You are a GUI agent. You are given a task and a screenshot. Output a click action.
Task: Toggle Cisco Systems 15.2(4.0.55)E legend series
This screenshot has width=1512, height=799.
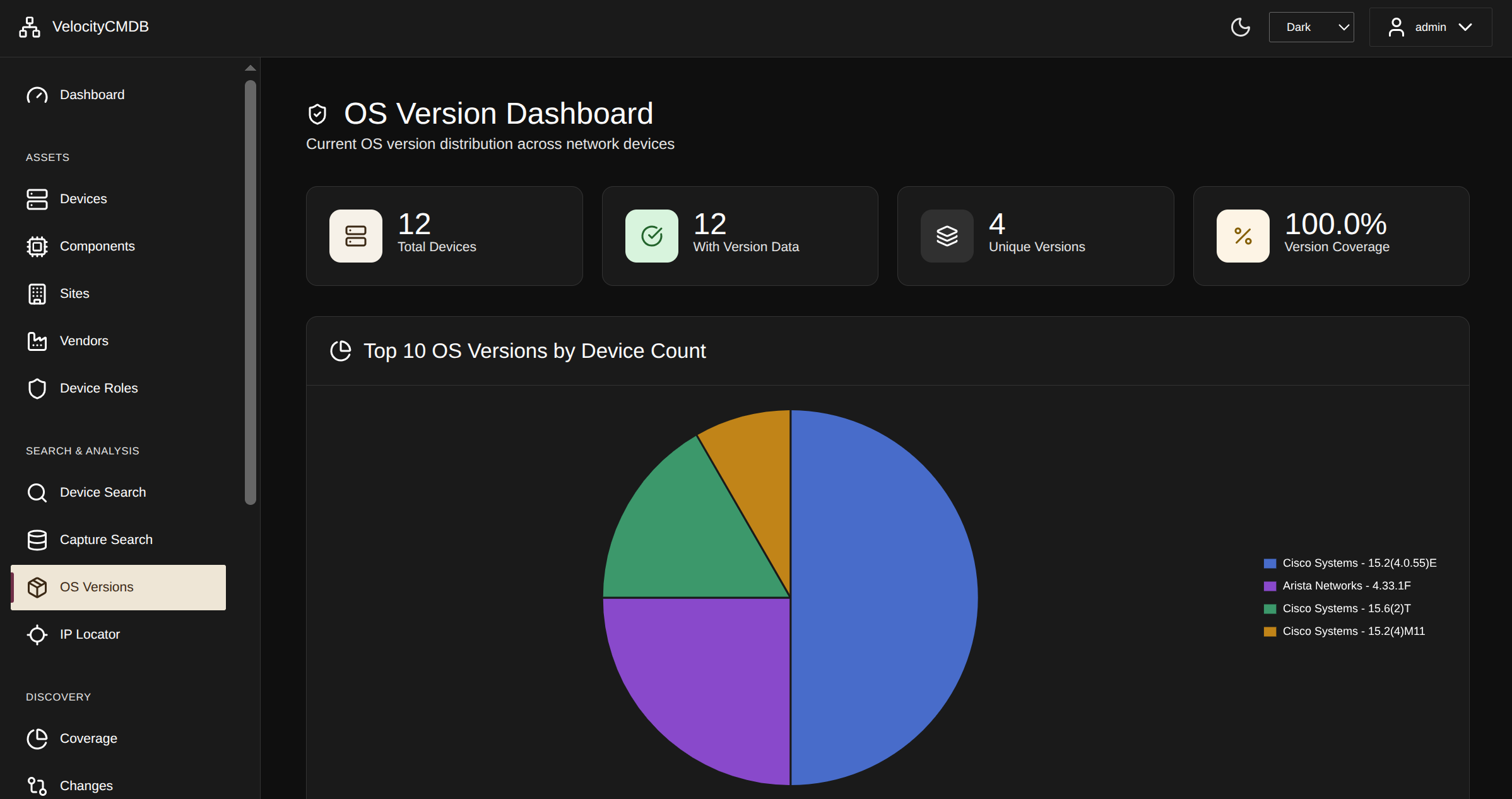[x=1359, y=563]
